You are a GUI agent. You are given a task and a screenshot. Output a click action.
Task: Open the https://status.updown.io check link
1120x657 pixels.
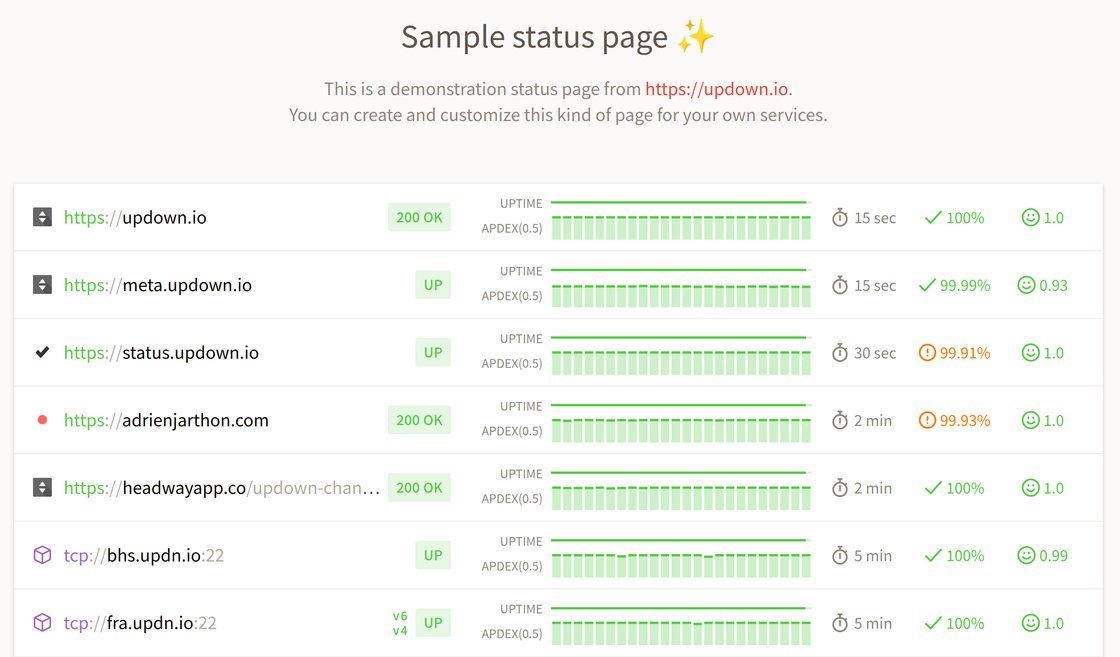coord(161,352)
